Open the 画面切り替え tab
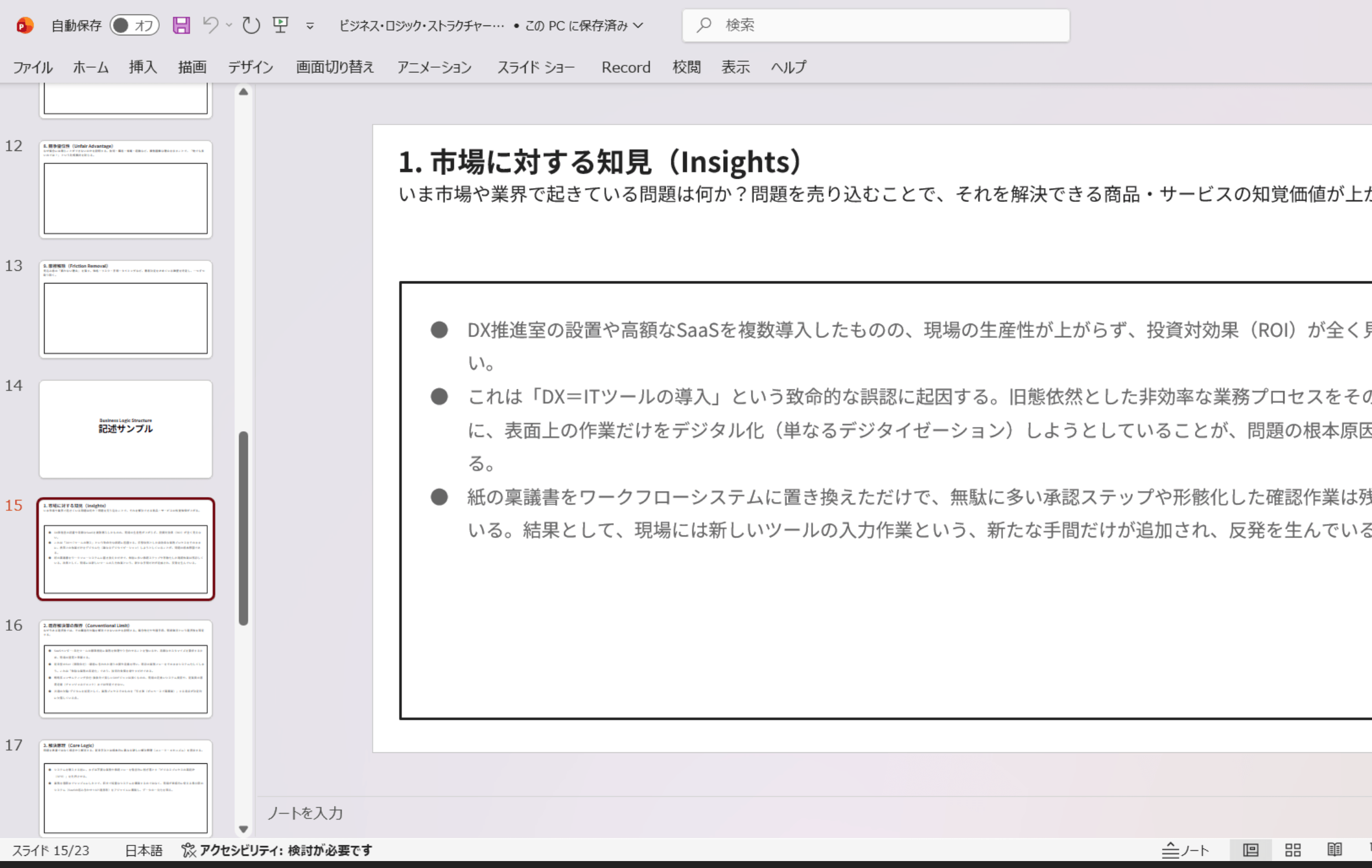The width and height of the screenshot is (1372, 868). point(335,67)
